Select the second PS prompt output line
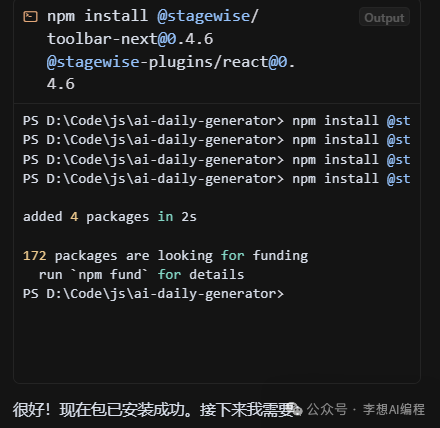This screenshot has width=440, height=428. [x=217, y=140]
